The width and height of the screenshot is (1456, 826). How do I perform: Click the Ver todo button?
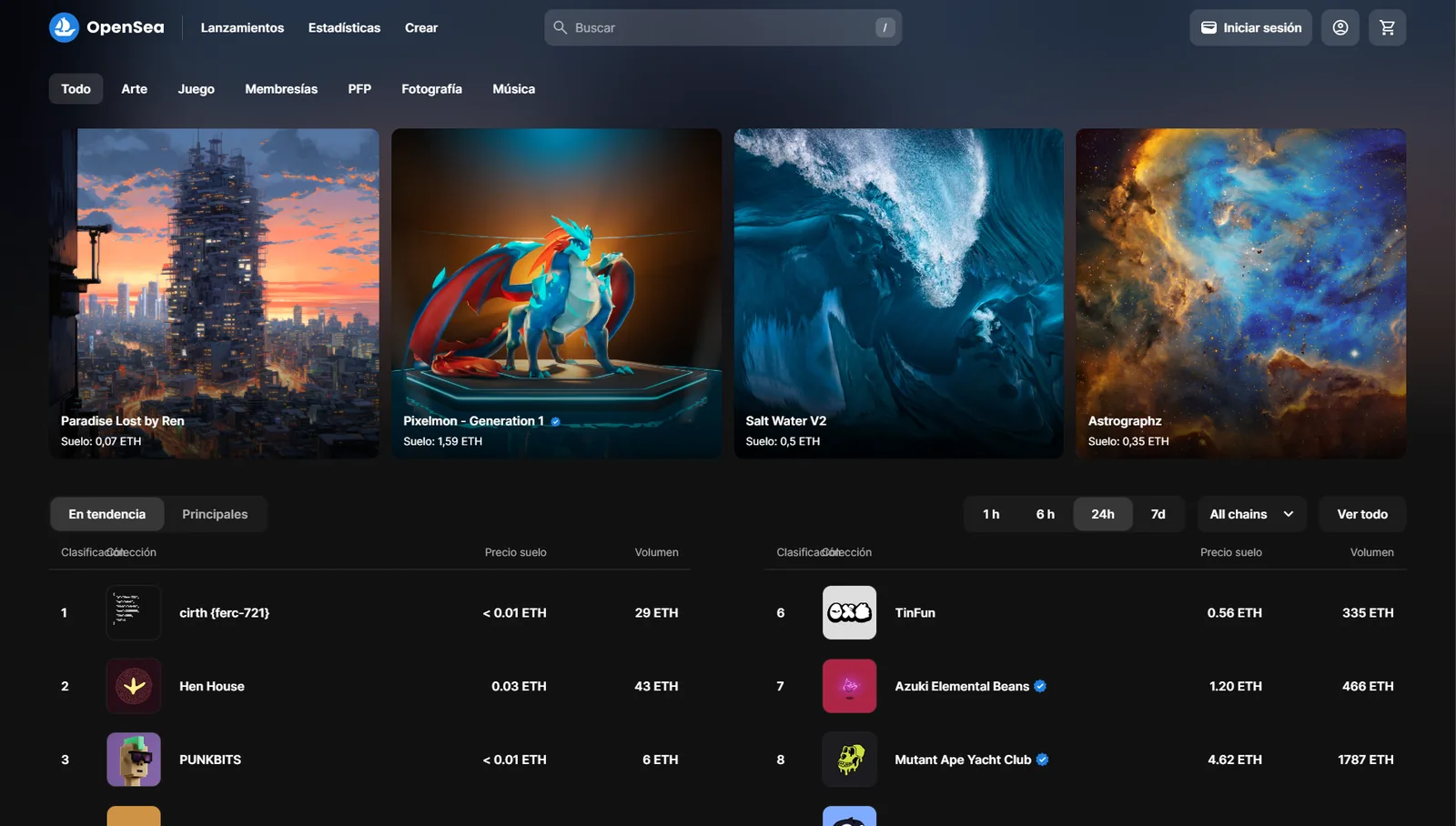[1362, 514]
